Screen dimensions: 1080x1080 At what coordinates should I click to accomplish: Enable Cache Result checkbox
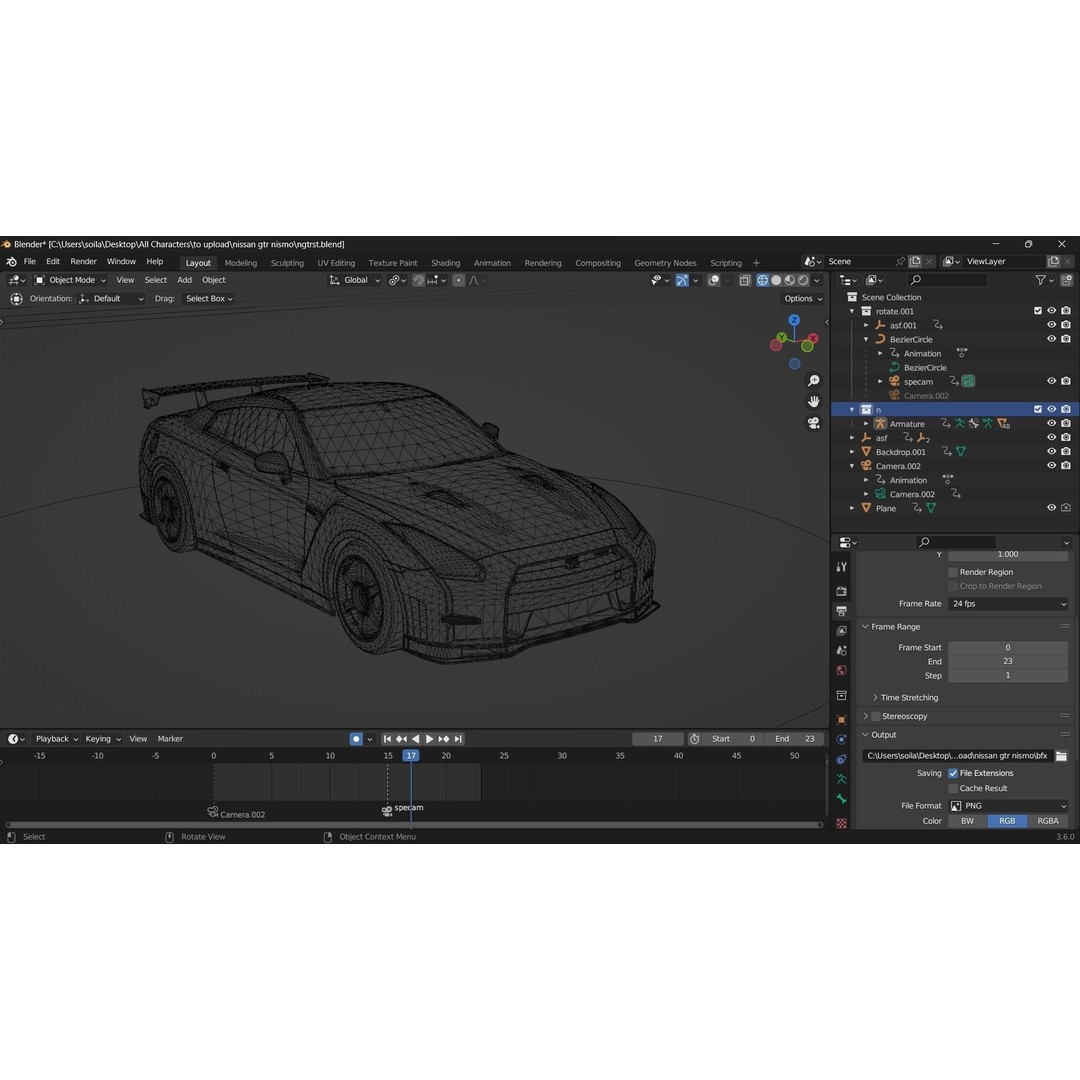953,789
